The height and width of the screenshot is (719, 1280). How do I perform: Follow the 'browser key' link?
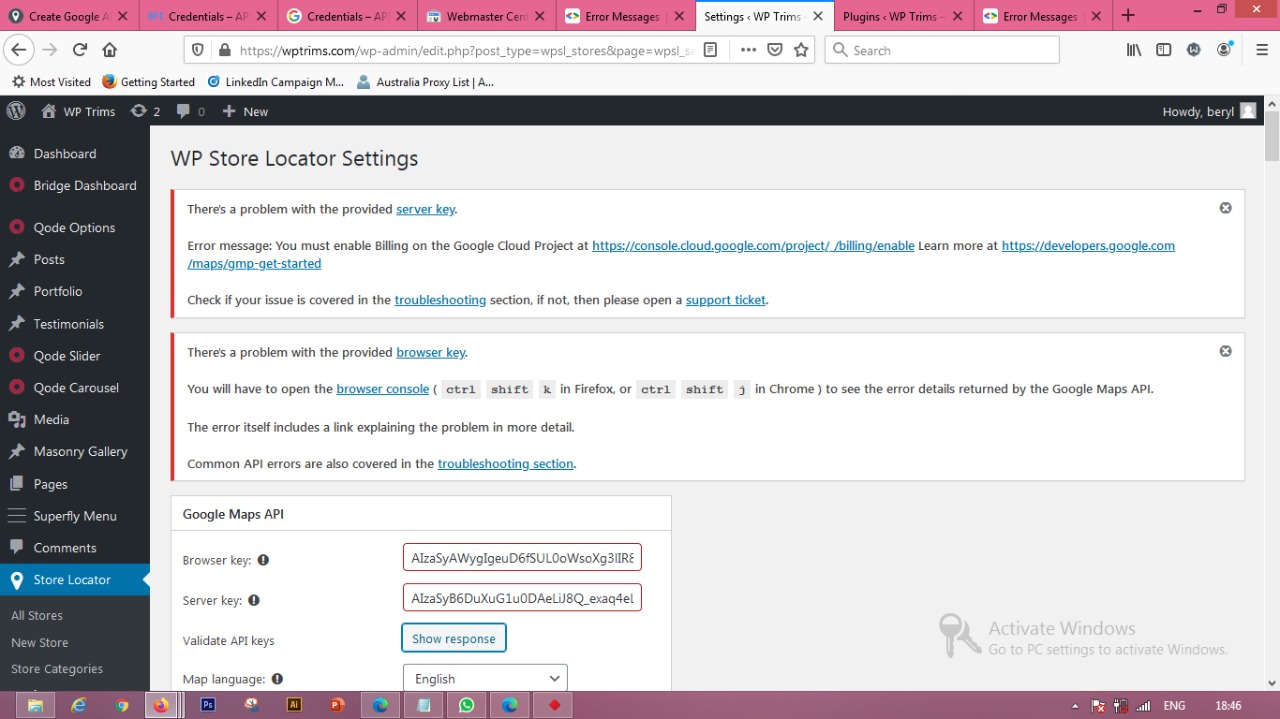tap(431, 352)
